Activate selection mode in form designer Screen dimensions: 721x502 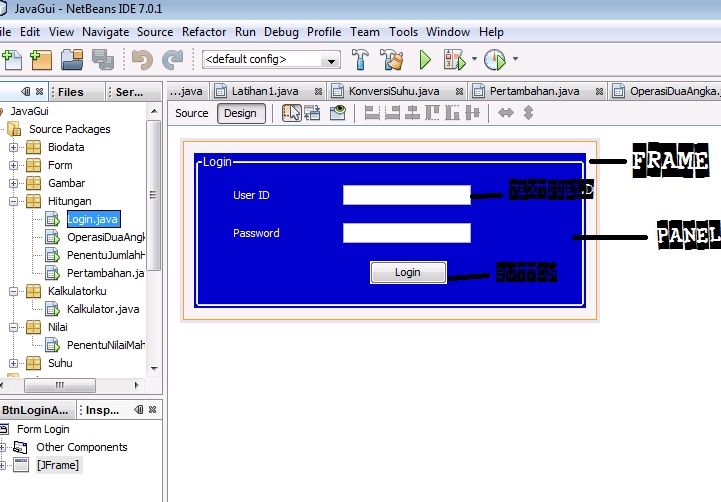[x=292, y=113]
